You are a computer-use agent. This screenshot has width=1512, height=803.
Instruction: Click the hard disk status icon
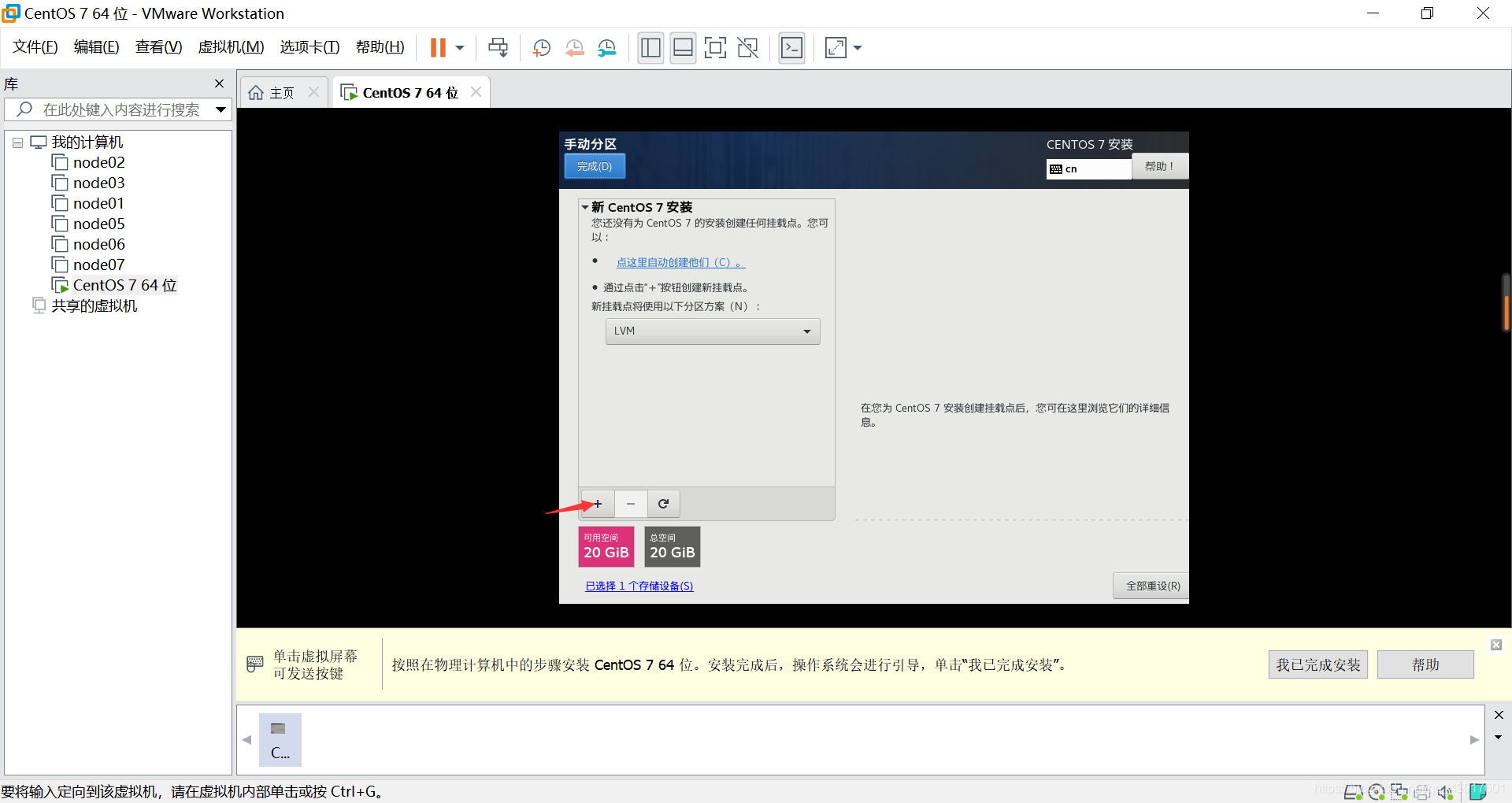[x=1353, y=792]
